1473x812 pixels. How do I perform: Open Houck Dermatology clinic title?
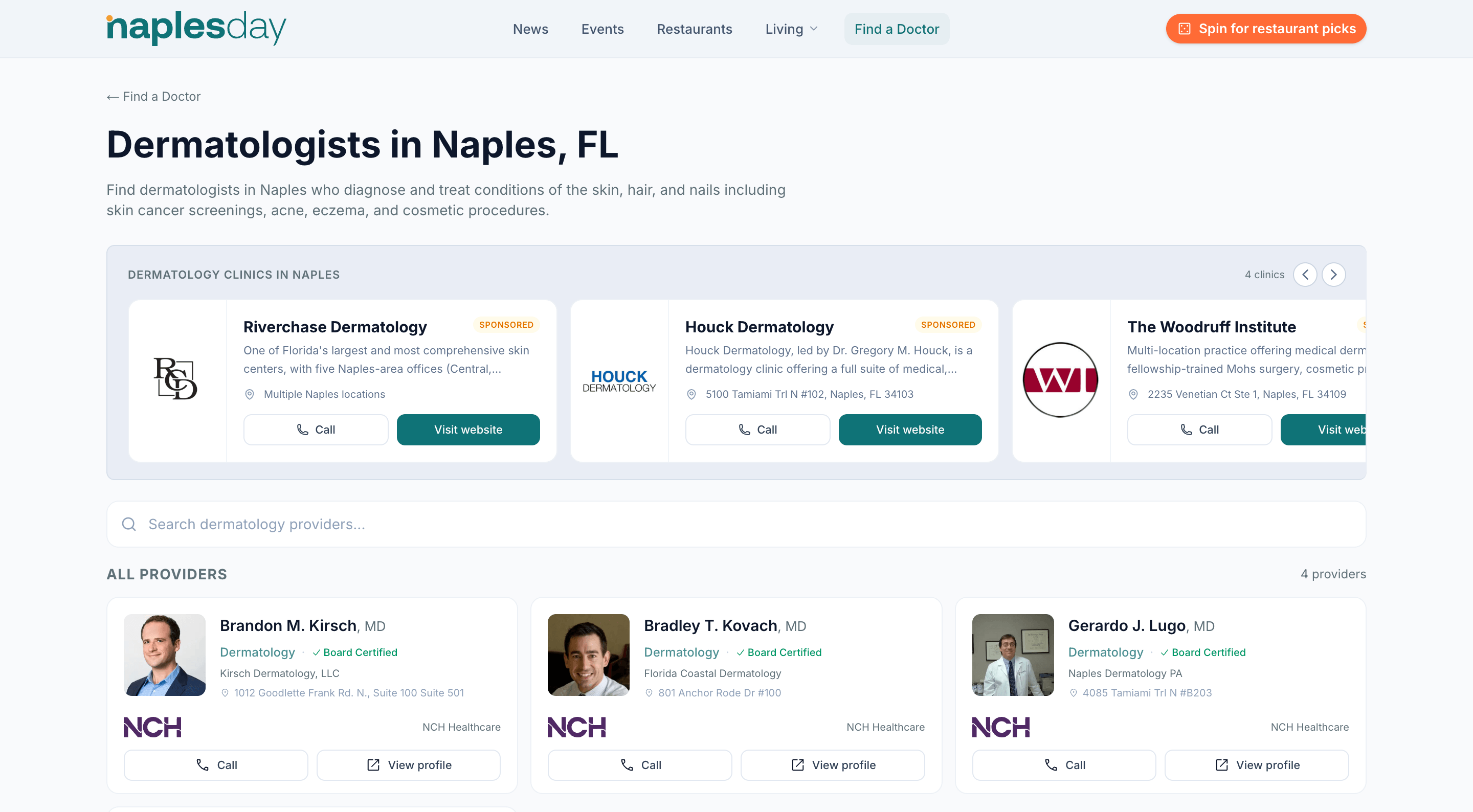(x=760, y=327)
